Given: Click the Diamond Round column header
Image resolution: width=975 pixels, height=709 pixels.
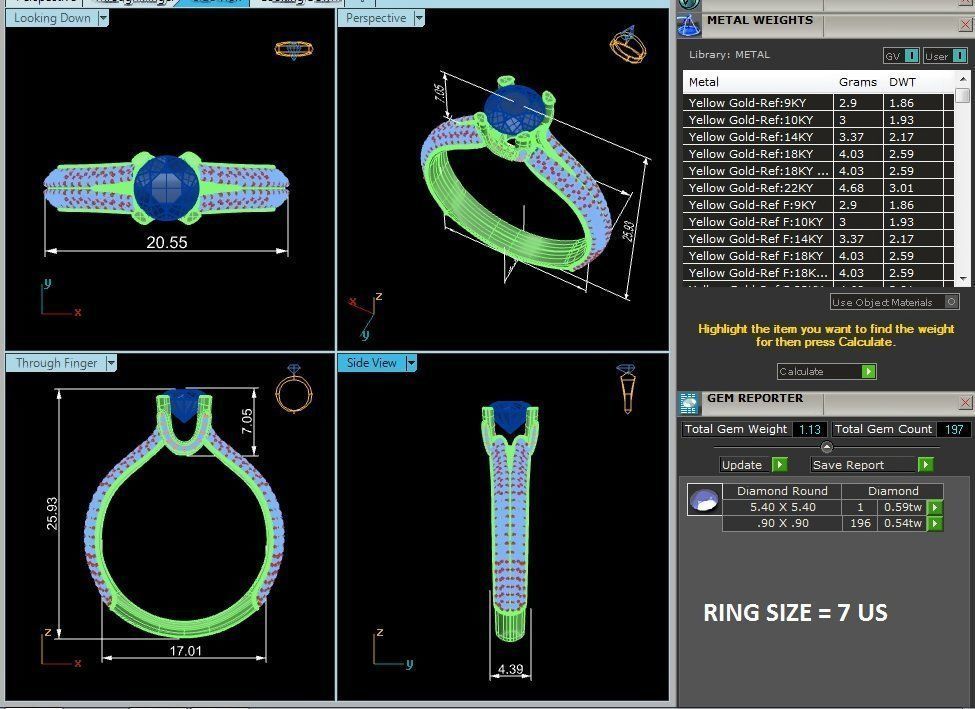Looking at the screenshot, I should click(782, 491).
